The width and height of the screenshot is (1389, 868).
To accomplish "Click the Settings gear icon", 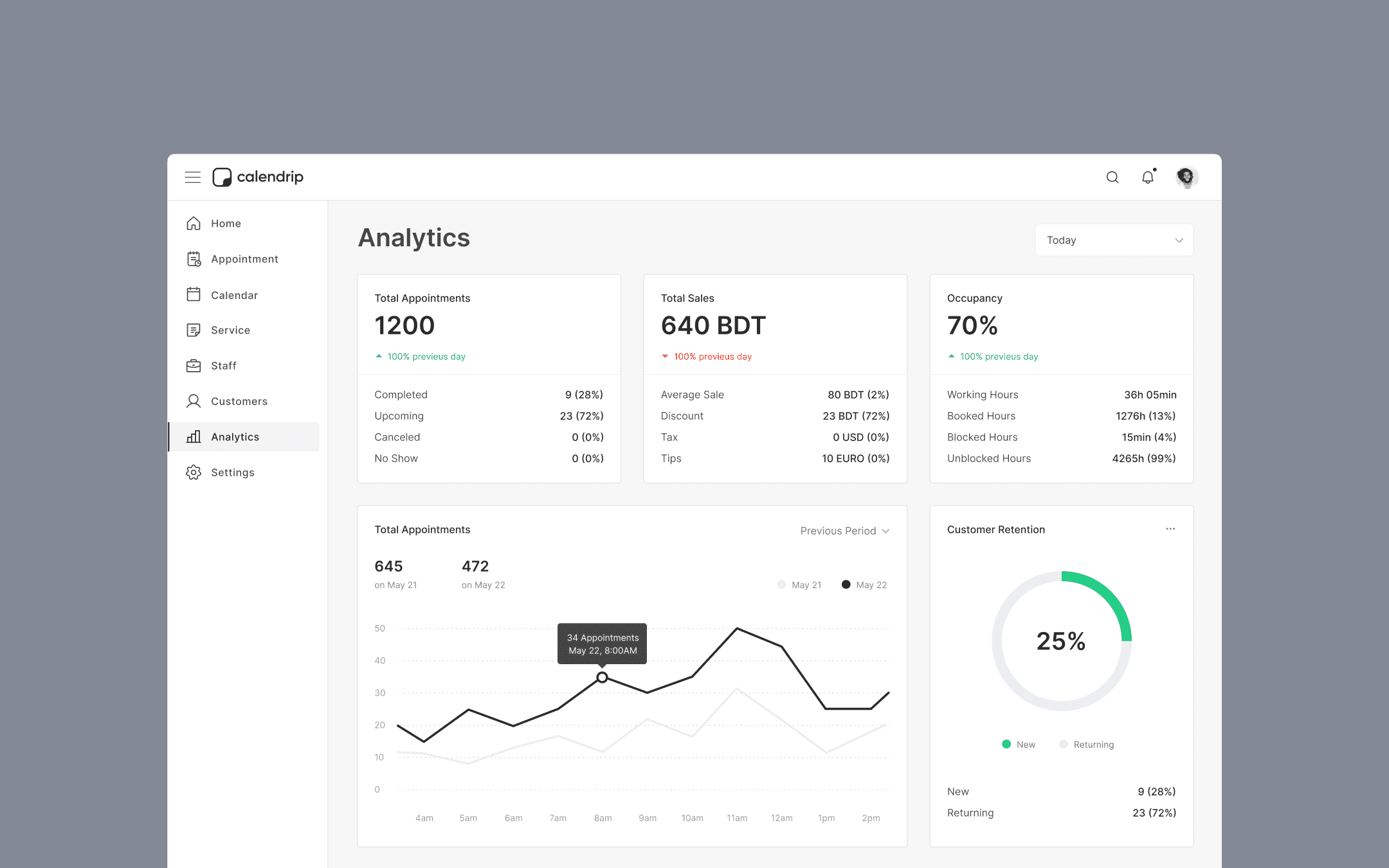I will pos(194,473).
